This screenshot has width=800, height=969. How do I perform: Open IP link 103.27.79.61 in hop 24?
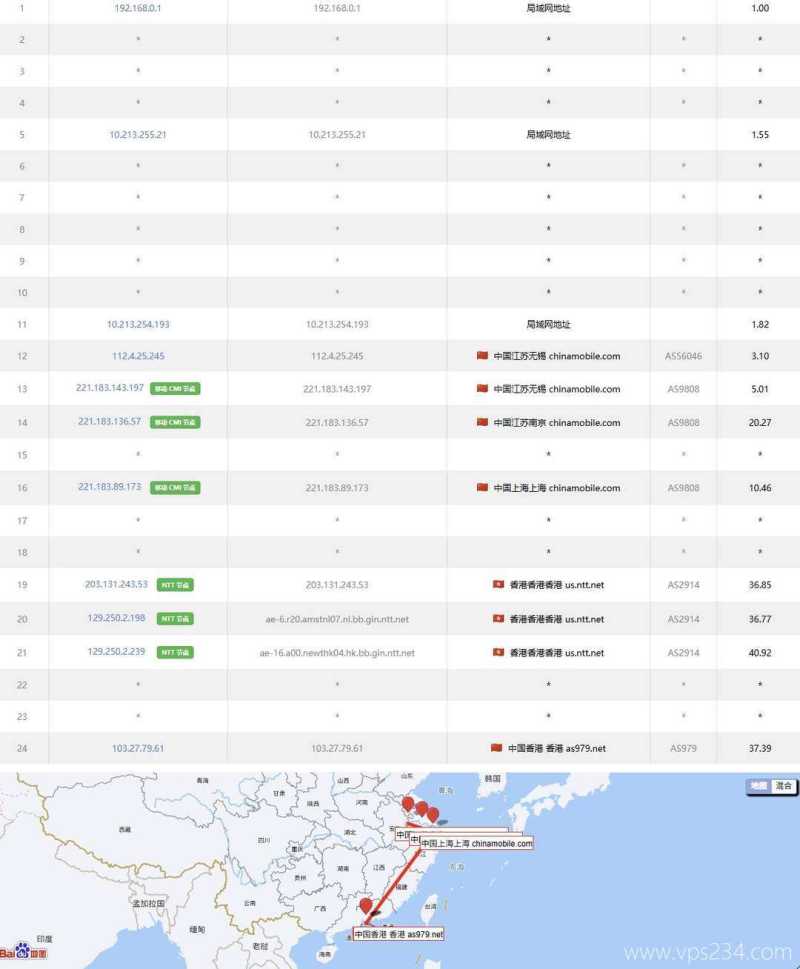(x=138, y=748)
